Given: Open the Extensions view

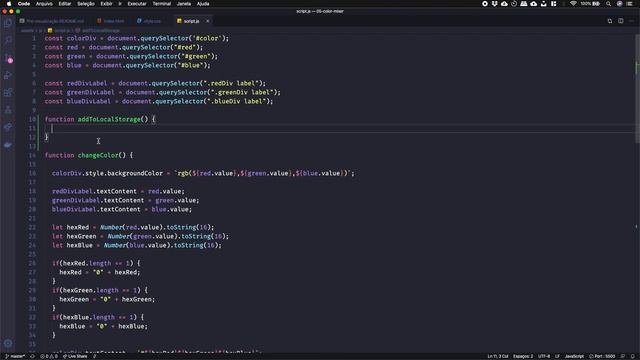Looking at the screenshot, I should 8,92.
